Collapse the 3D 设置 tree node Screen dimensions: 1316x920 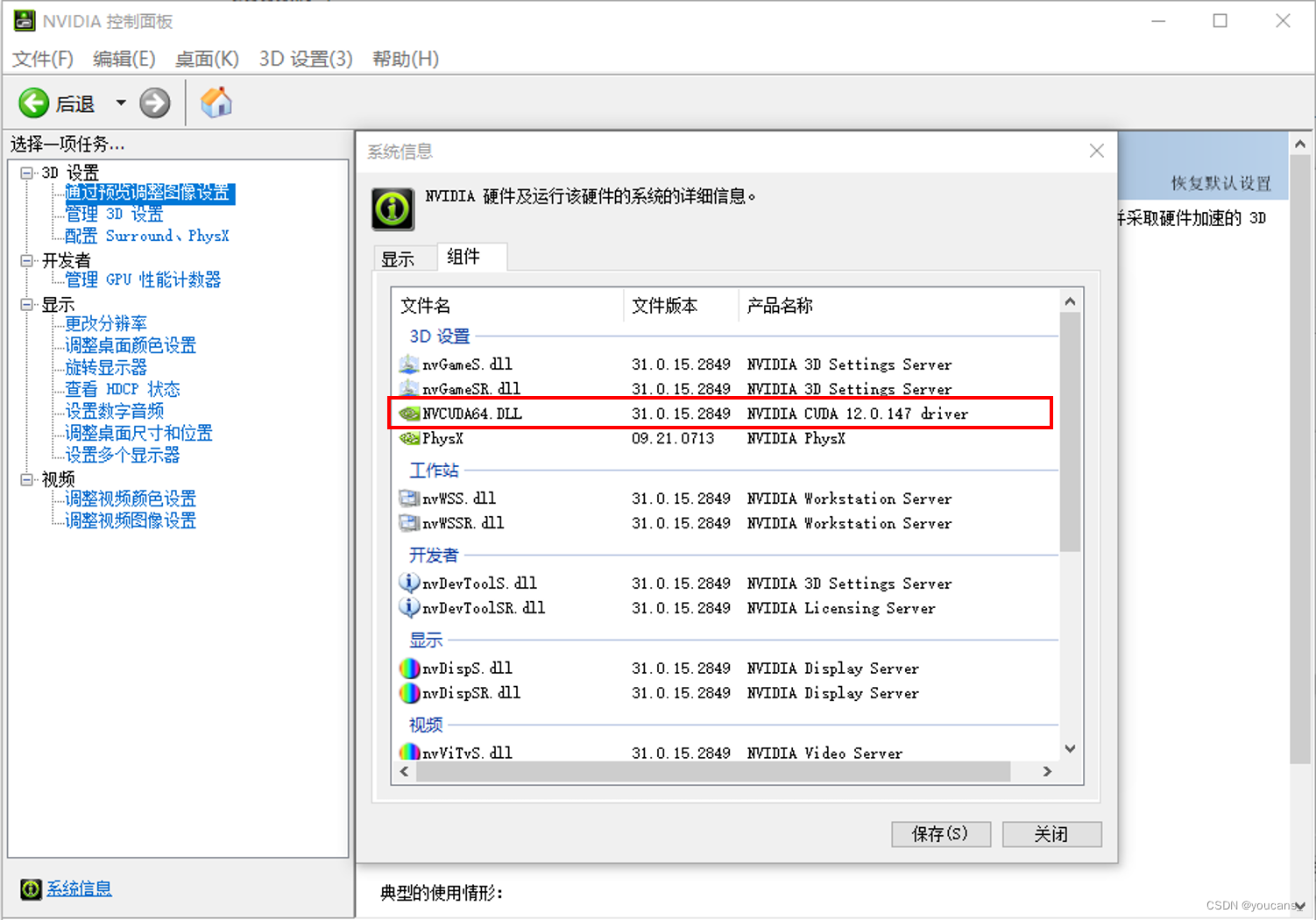[x=26, y=173]
